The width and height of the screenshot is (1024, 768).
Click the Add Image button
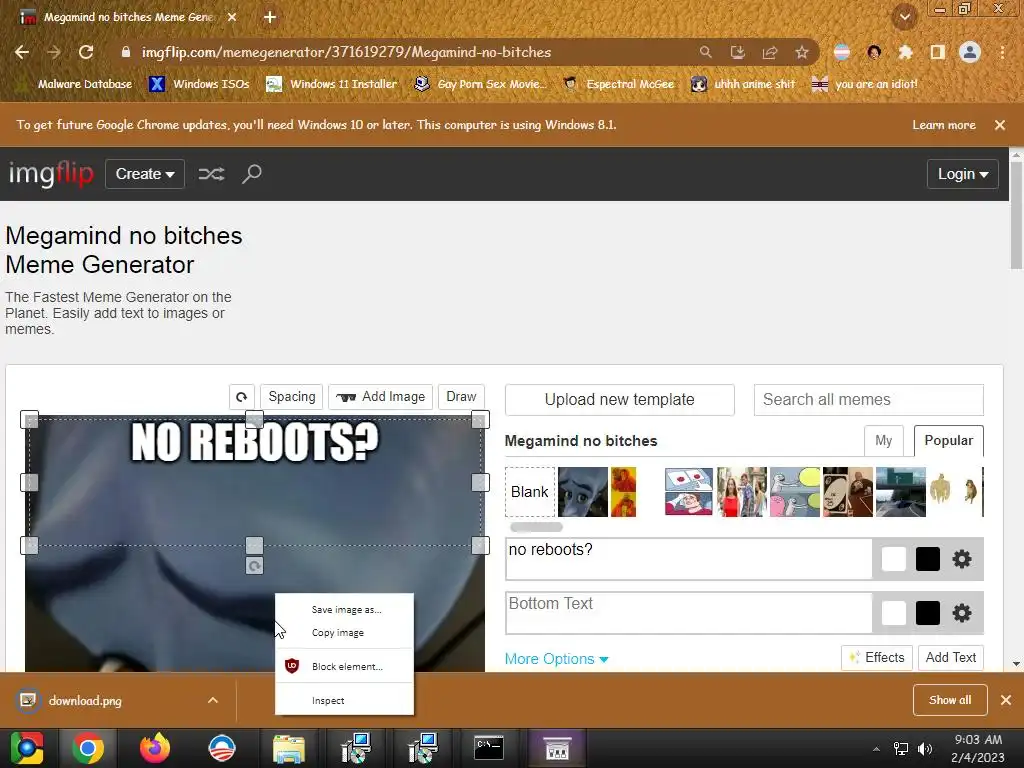coord(381,397)
